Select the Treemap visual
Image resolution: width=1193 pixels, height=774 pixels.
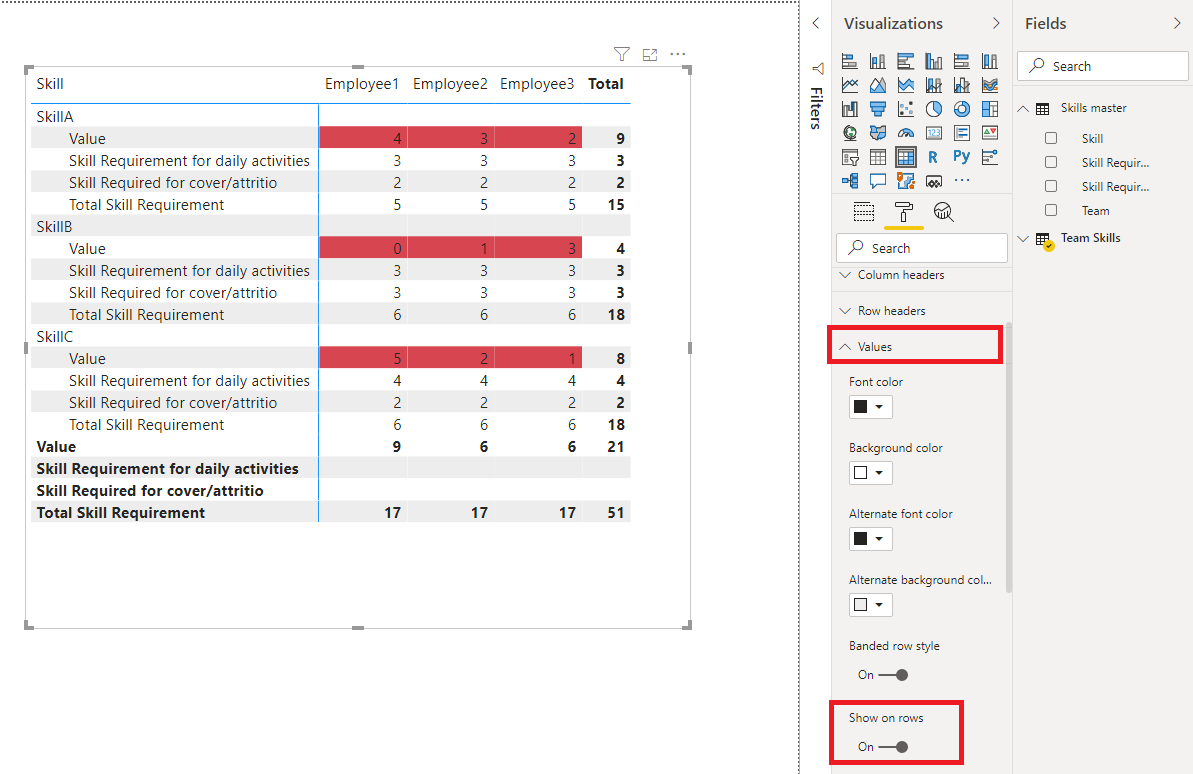click(990, 109)
